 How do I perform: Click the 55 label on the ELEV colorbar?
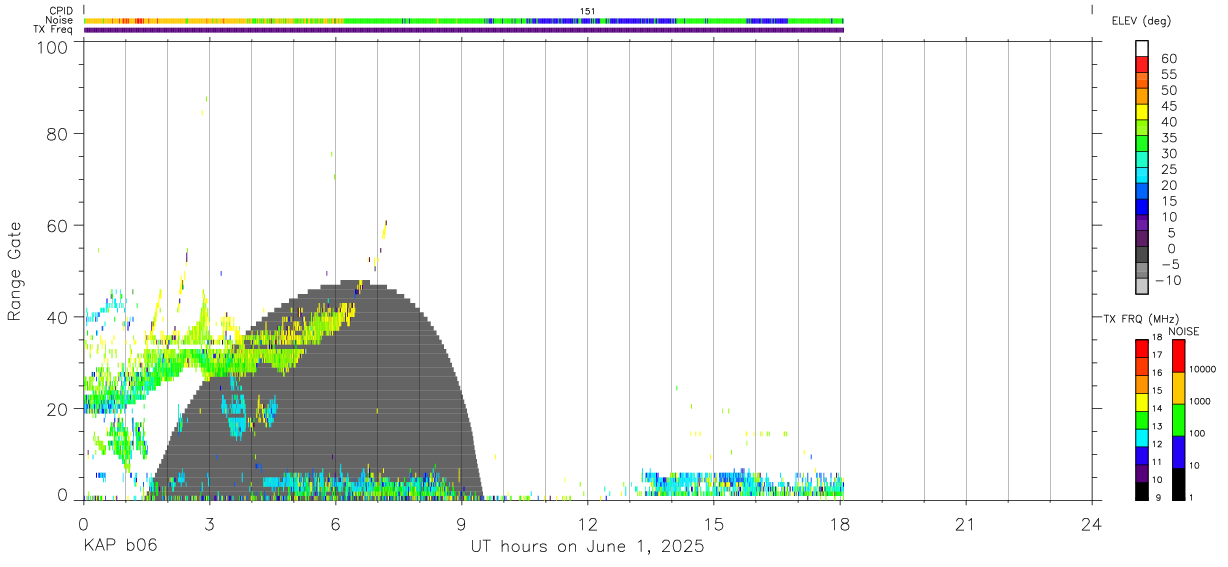click(x=1168, y=75)
